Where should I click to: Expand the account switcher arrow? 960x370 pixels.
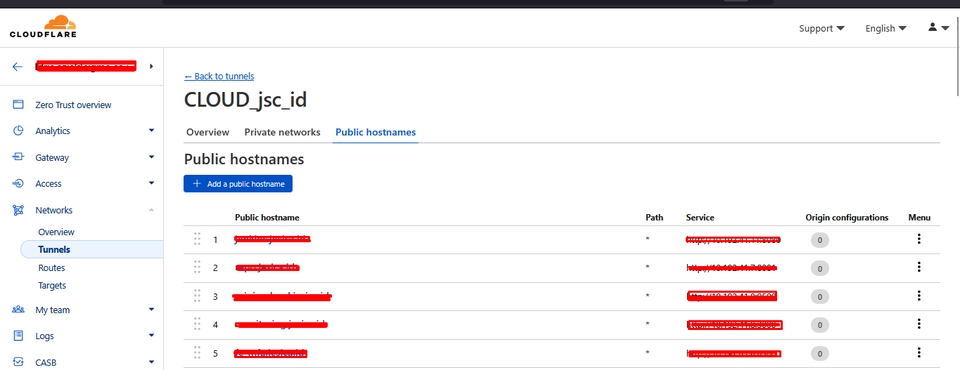click(x=151, y=66)
